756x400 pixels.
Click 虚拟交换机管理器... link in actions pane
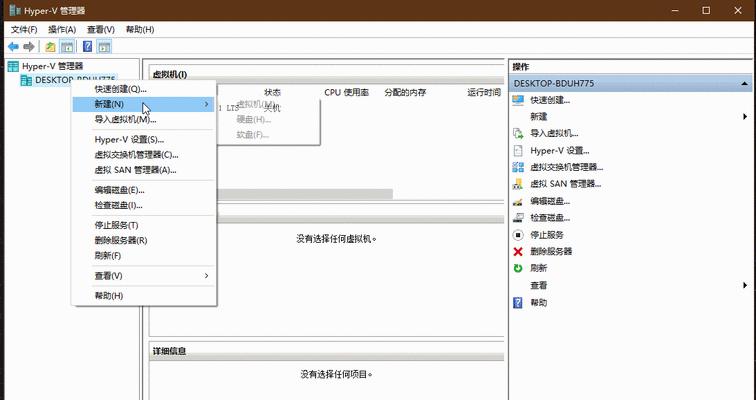[567, 167]
